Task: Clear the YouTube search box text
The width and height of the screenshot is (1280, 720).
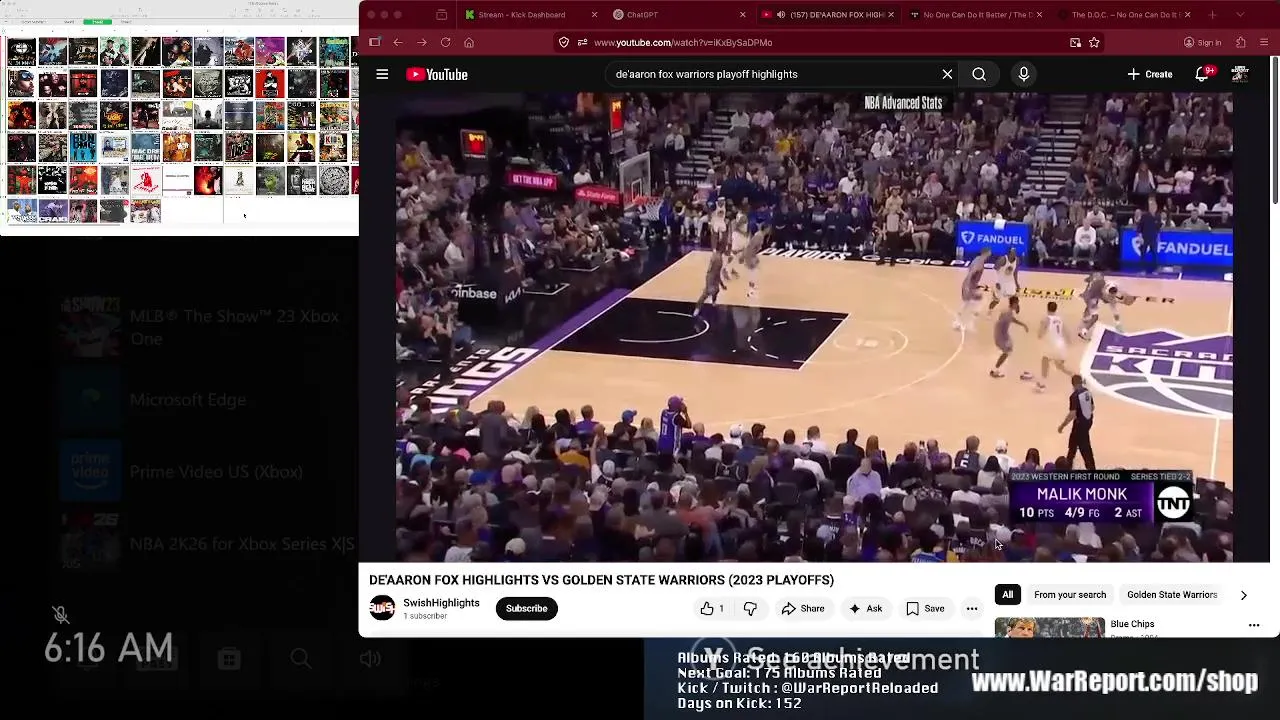Action: (x=947, y=74)
